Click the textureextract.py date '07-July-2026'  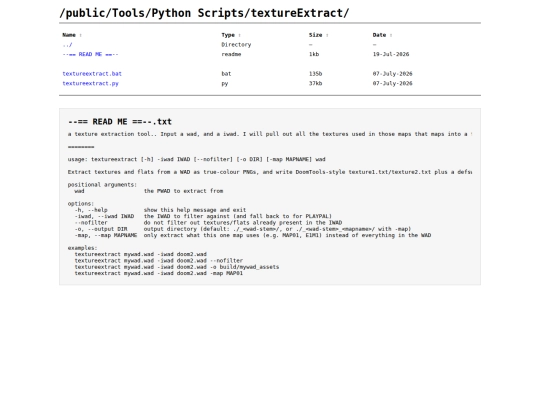393,83
